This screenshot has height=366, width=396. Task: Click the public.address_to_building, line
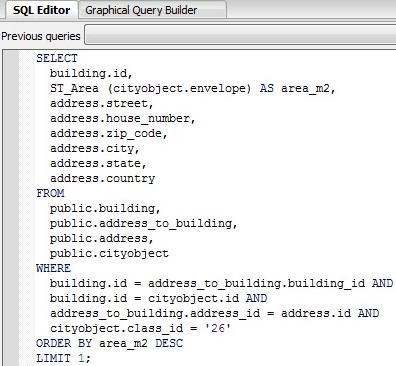coord(144,223)
